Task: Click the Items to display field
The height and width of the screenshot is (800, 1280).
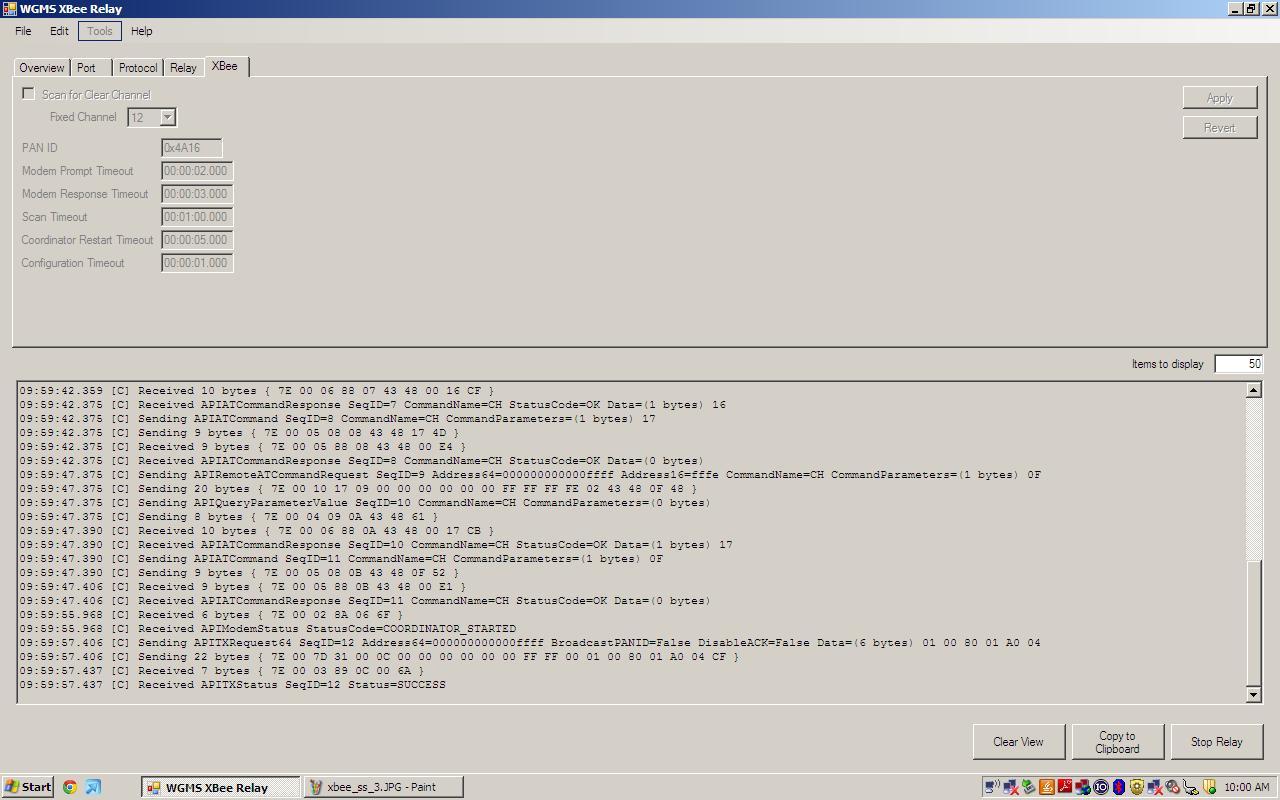Action: (x=1239, y=364)
